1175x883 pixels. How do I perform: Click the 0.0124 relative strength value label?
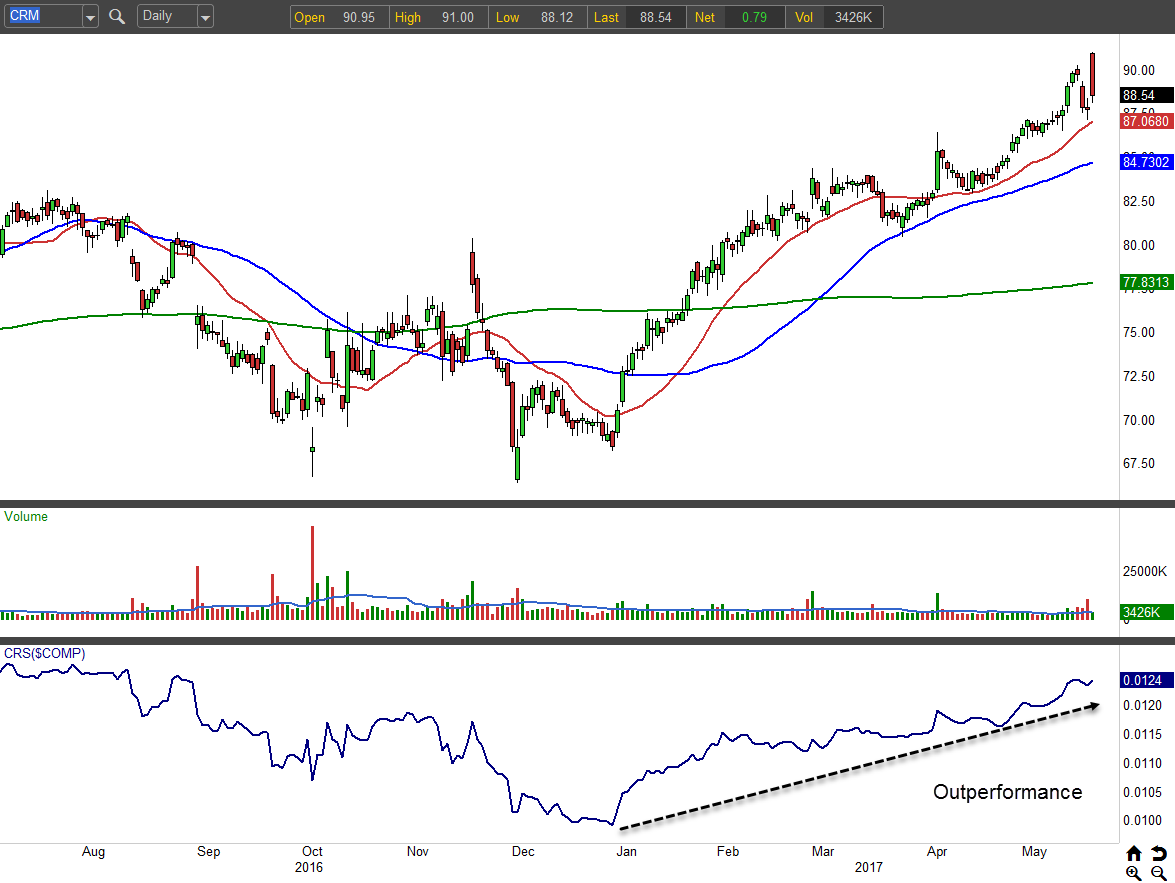point(1141,681)
